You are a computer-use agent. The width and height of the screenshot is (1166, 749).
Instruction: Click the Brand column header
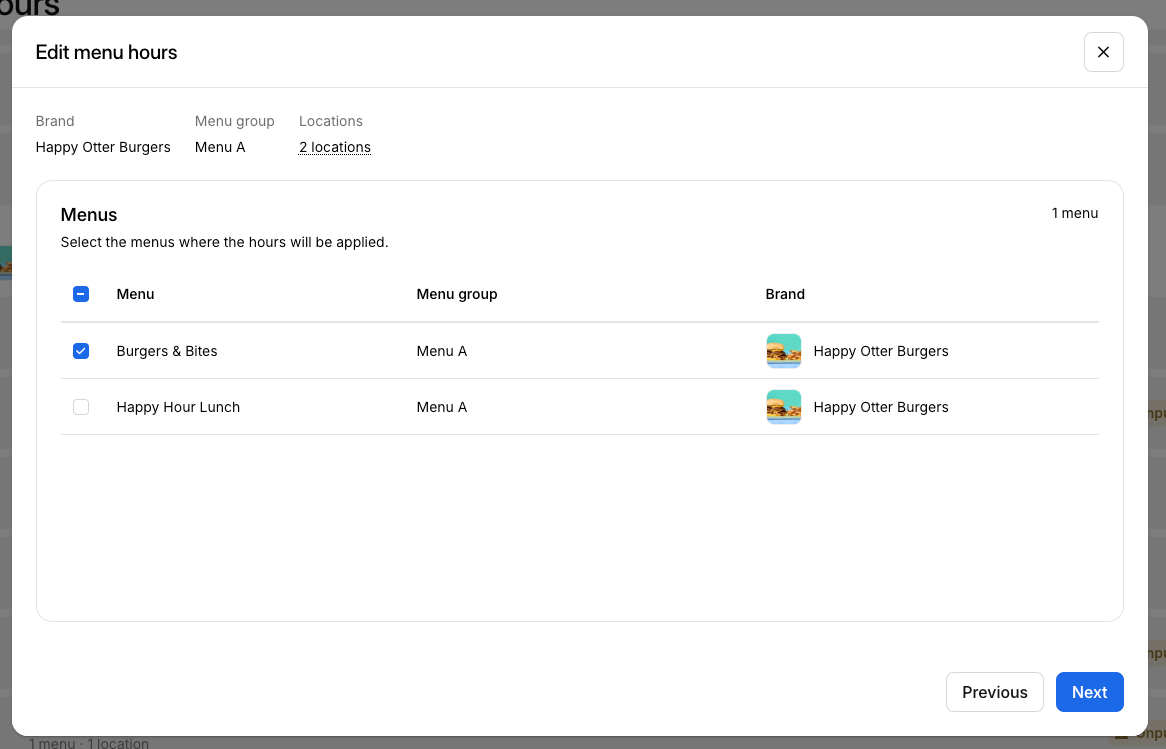tap(785, 294)
